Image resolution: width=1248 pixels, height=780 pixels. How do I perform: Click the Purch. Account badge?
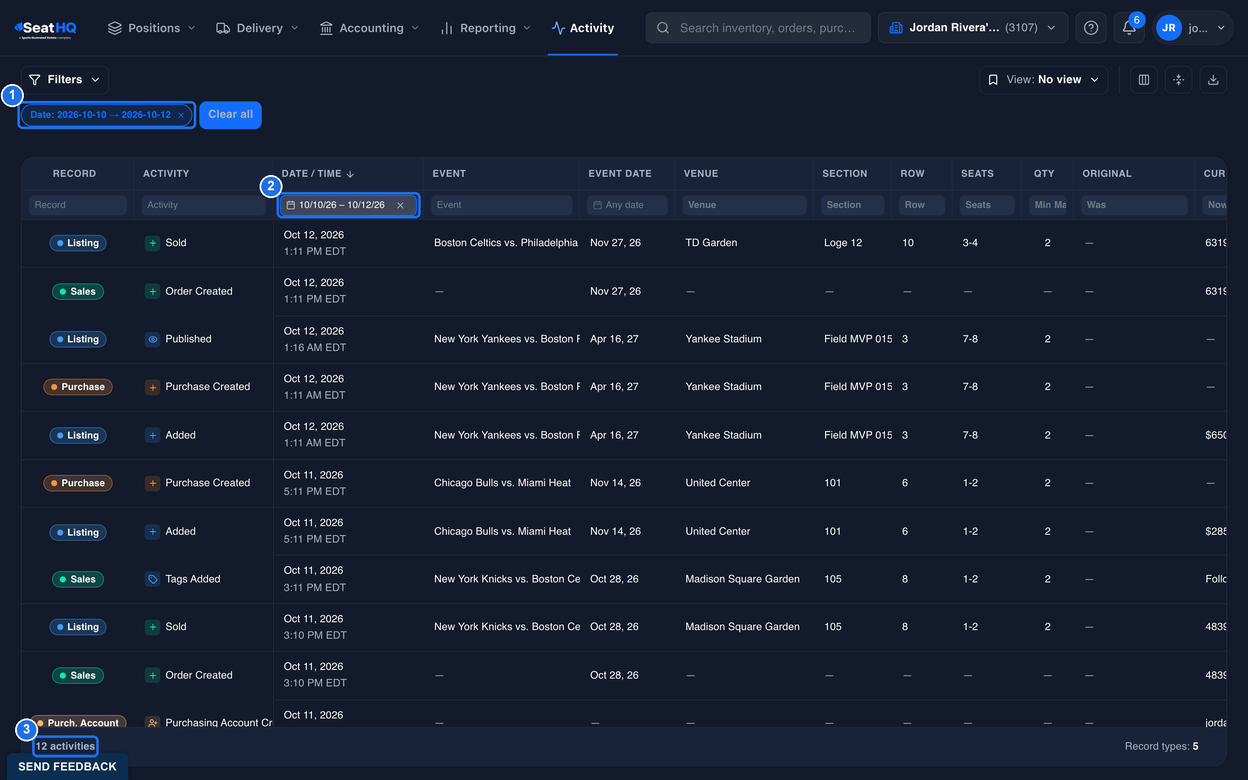[x=77, y=721]
